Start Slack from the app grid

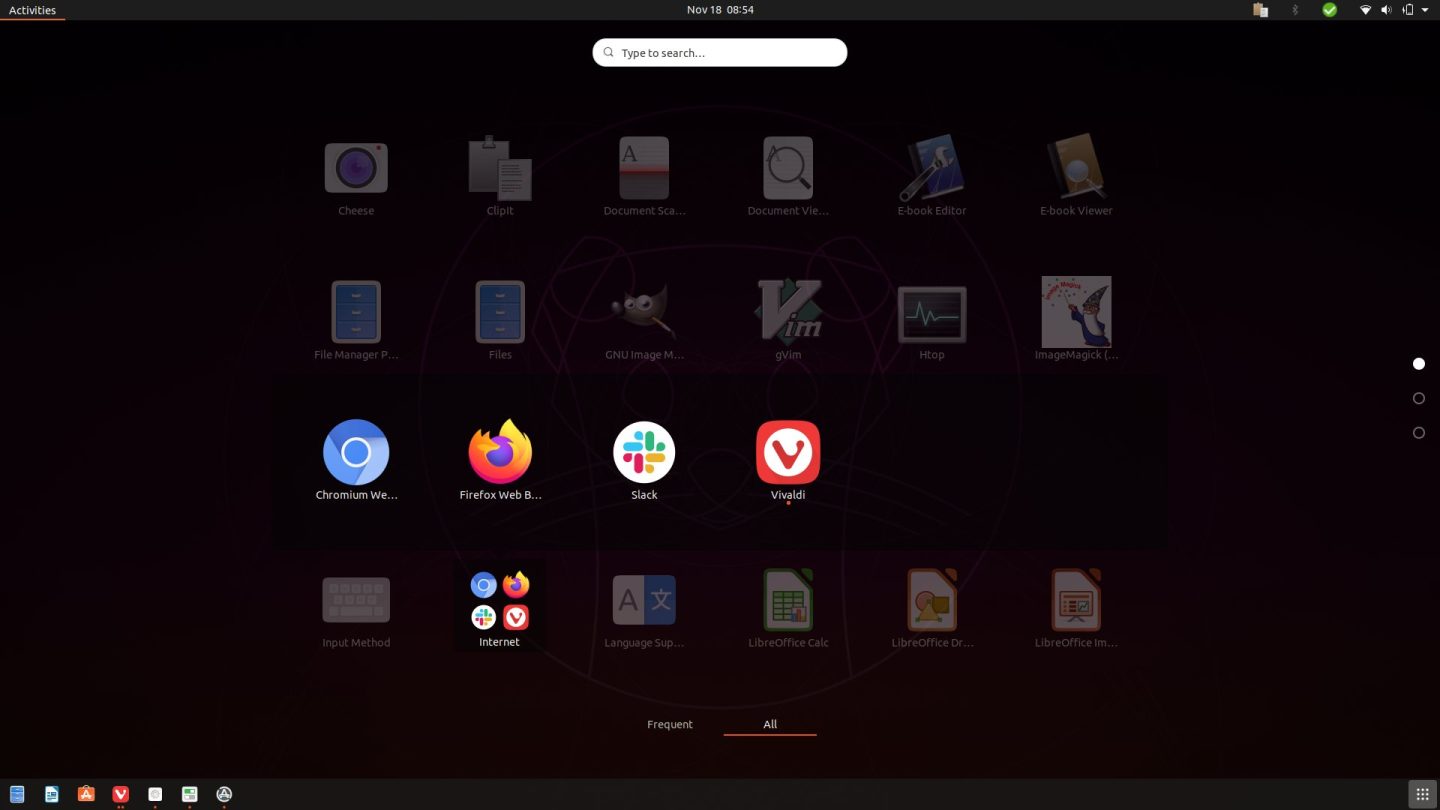[644, 451]
